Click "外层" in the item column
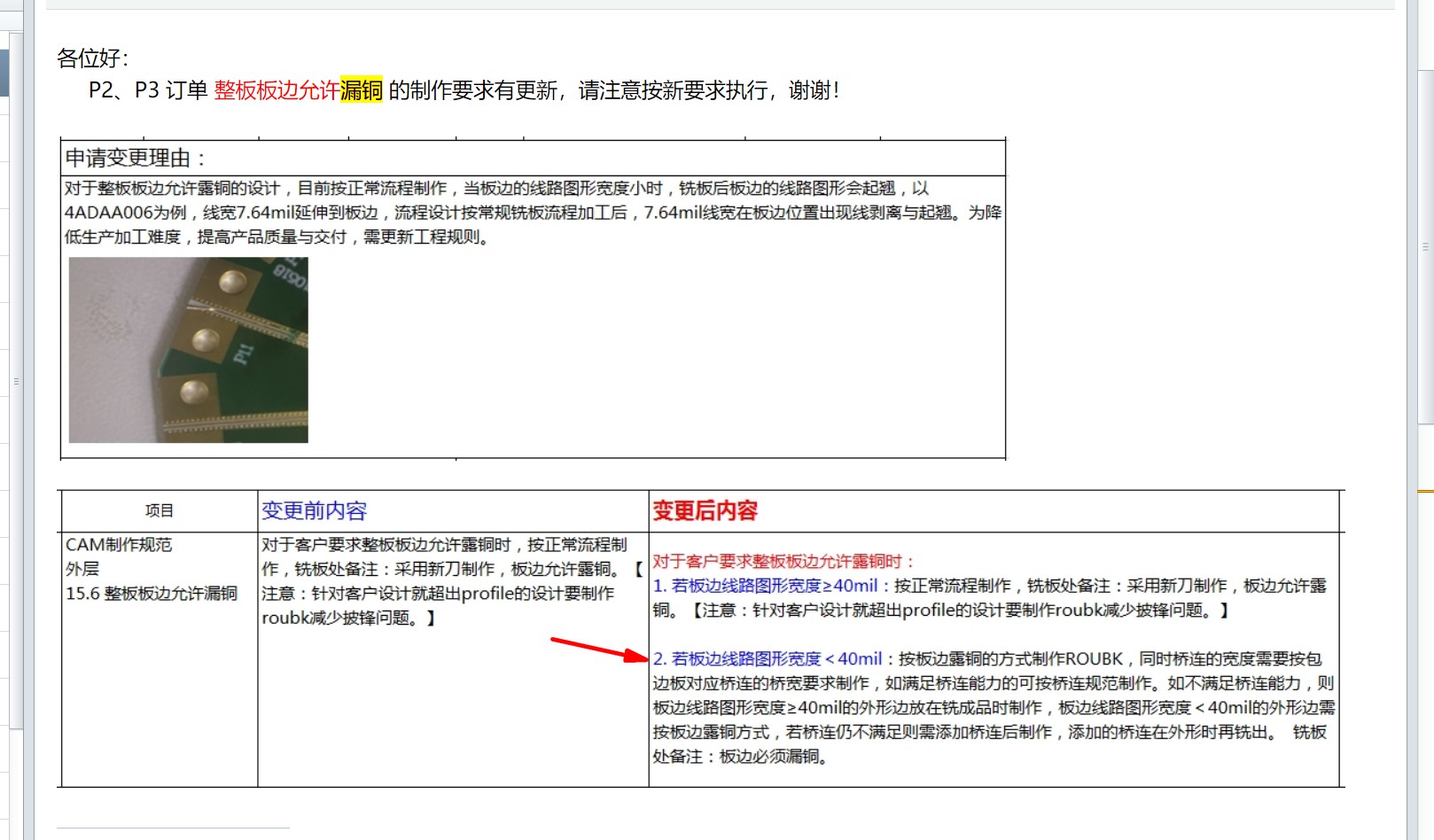The width and height of the screenshot is (1434, 840). 82,569
